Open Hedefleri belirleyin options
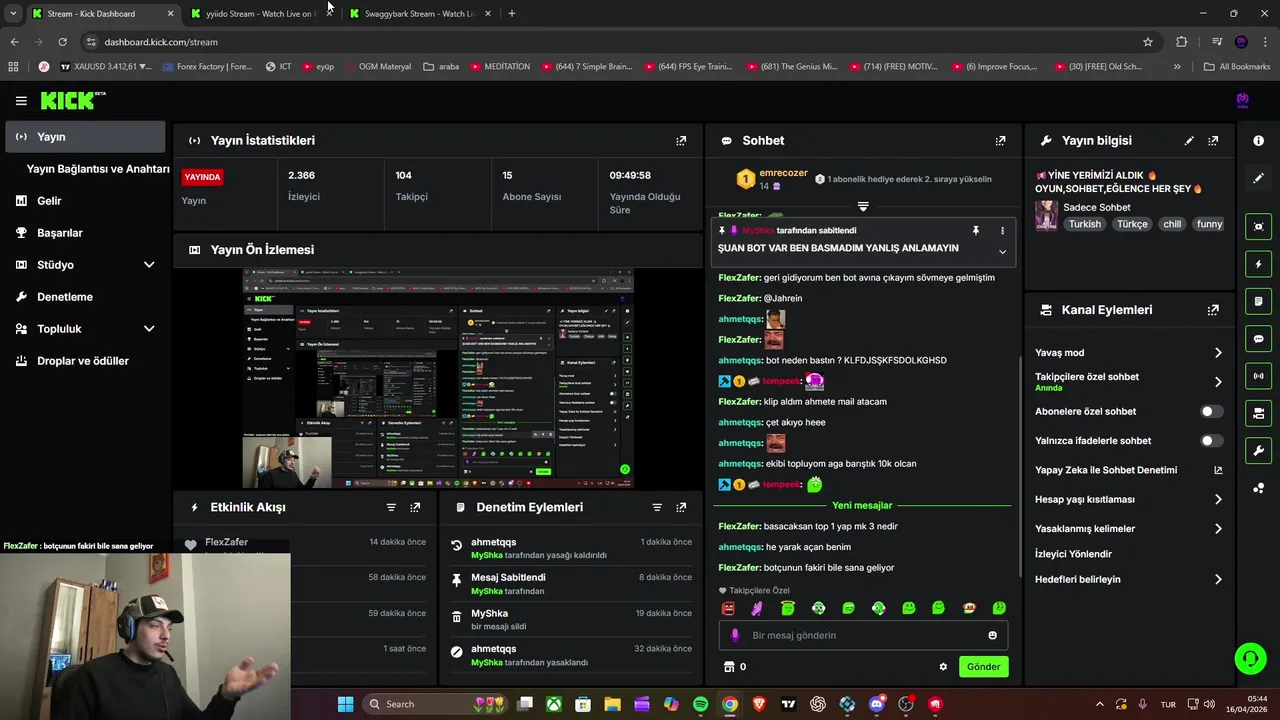 tap(1128, 579)
